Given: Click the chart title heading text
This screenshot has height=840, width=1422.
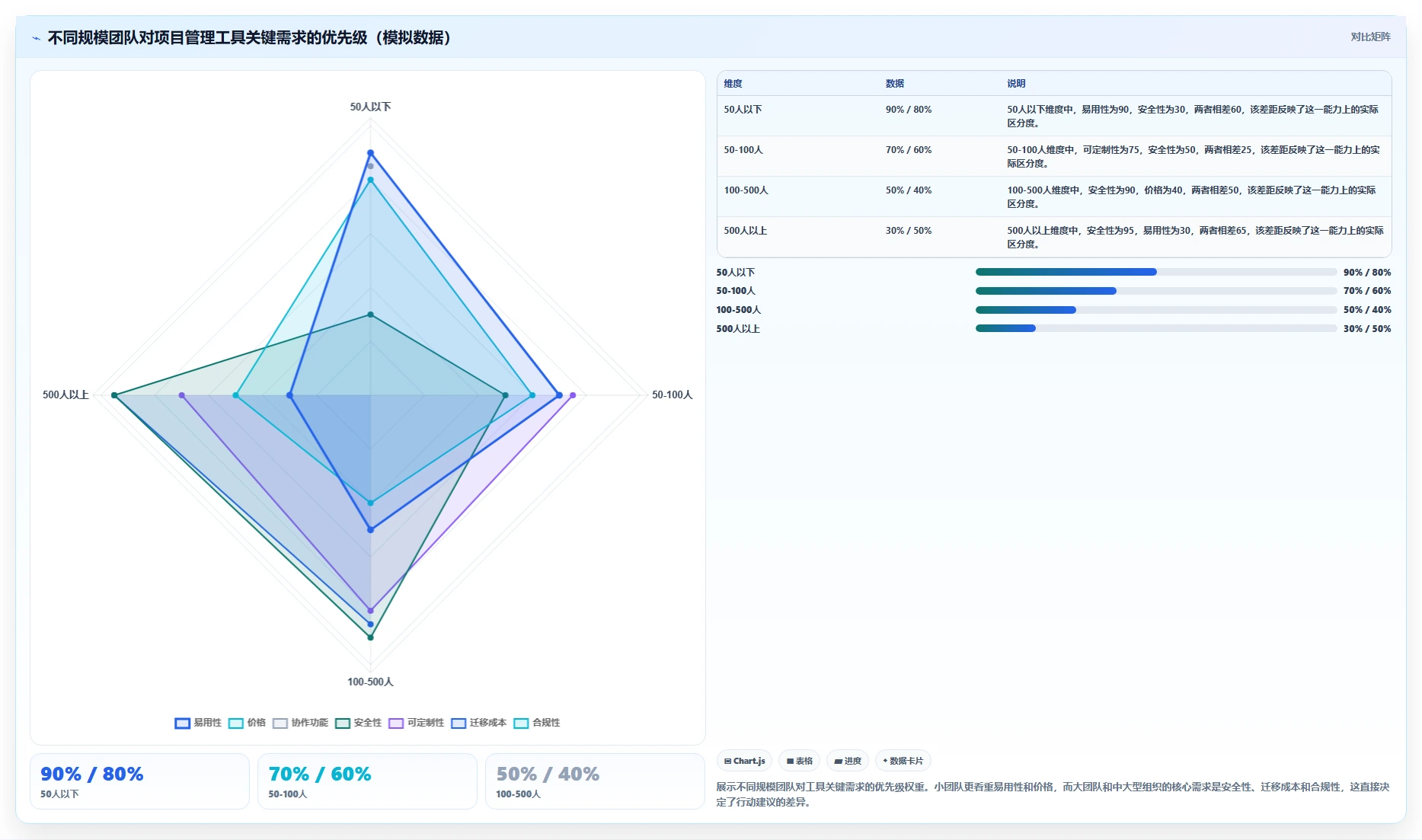Looking at the screenshot, I should [x=252, y=37].
